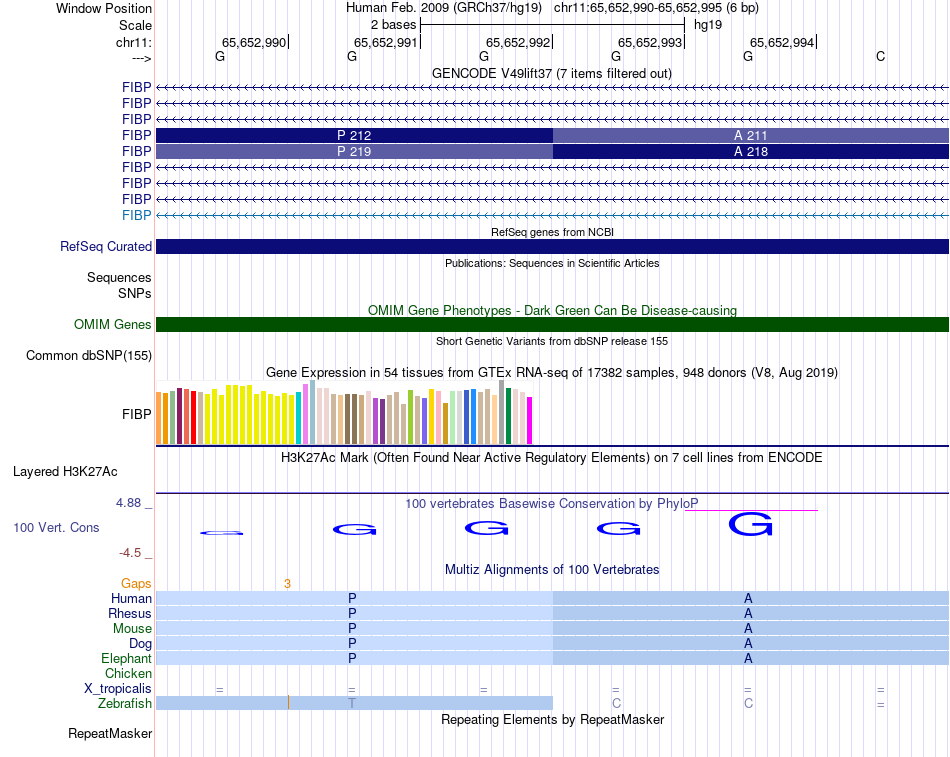Click the ---> sequence direction label
This screenshot has width=950, height=757.
click(x=141, y=58)
